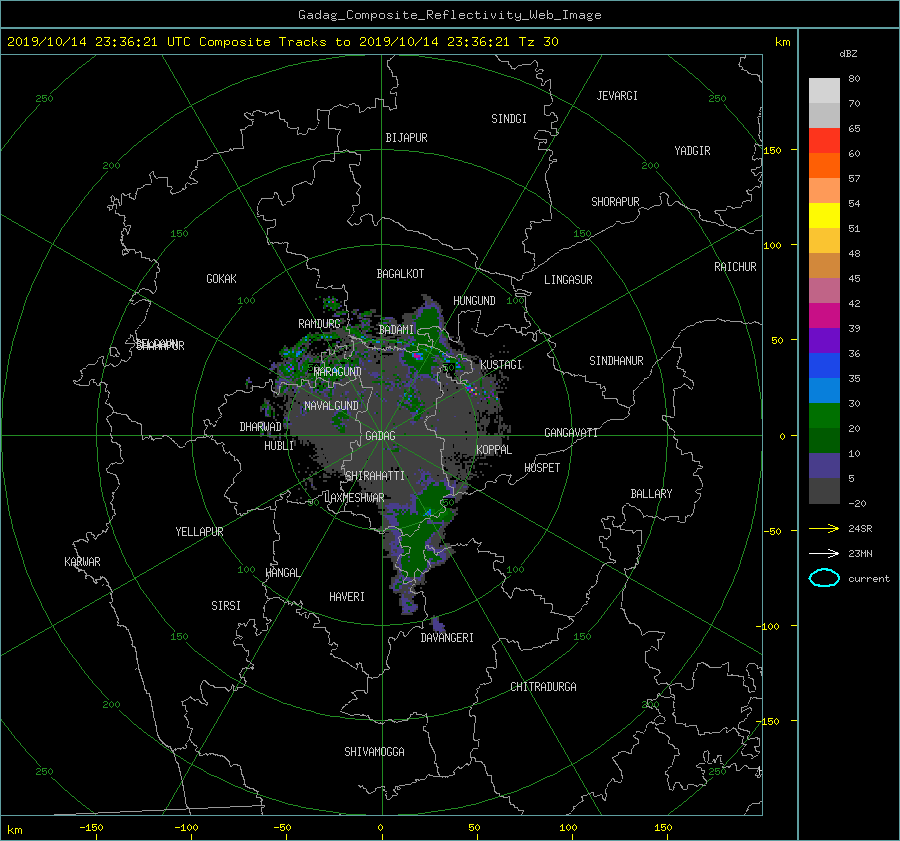The width and height of the screenshot is (900, 841).
Task: Click the BIJAPUR city label
Action: pyautogui.click(x=406, y=138)
